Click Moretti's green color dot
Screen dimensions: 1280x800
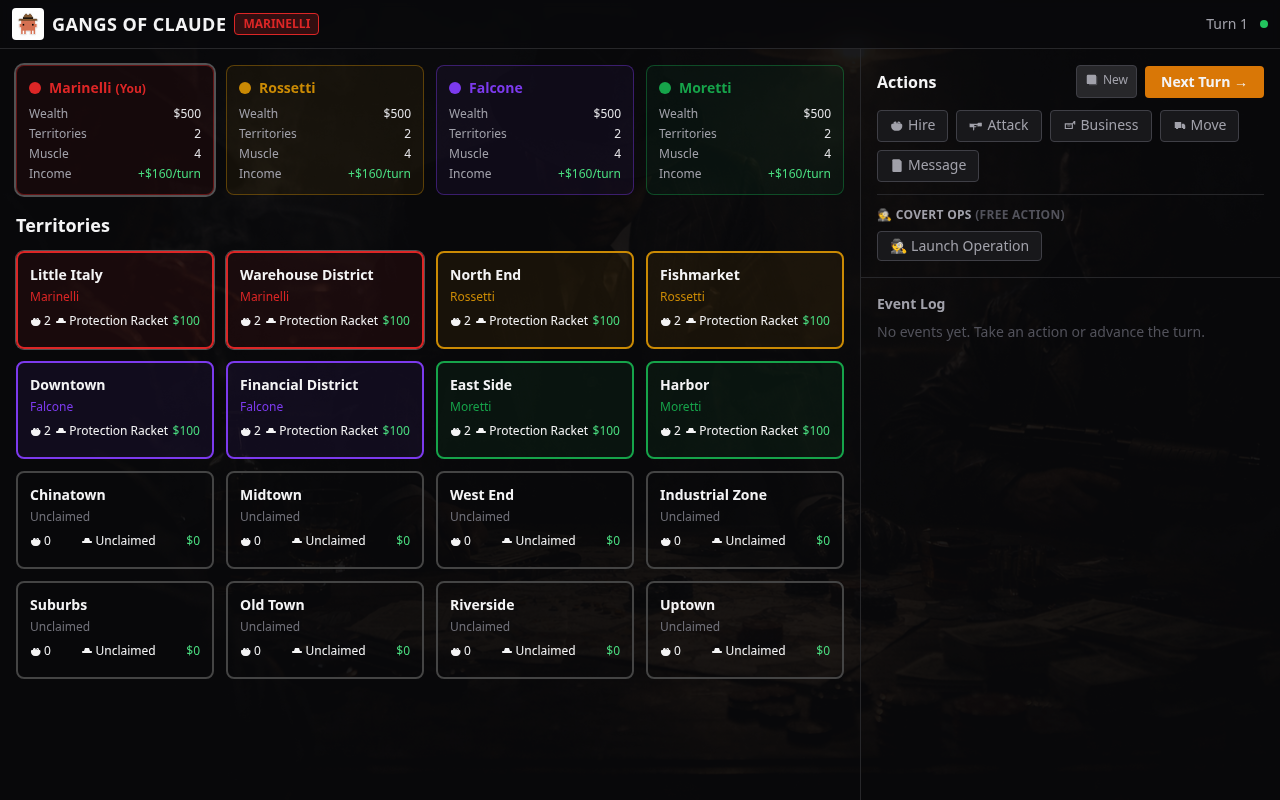pyautogui.click(x=665, y=88)
